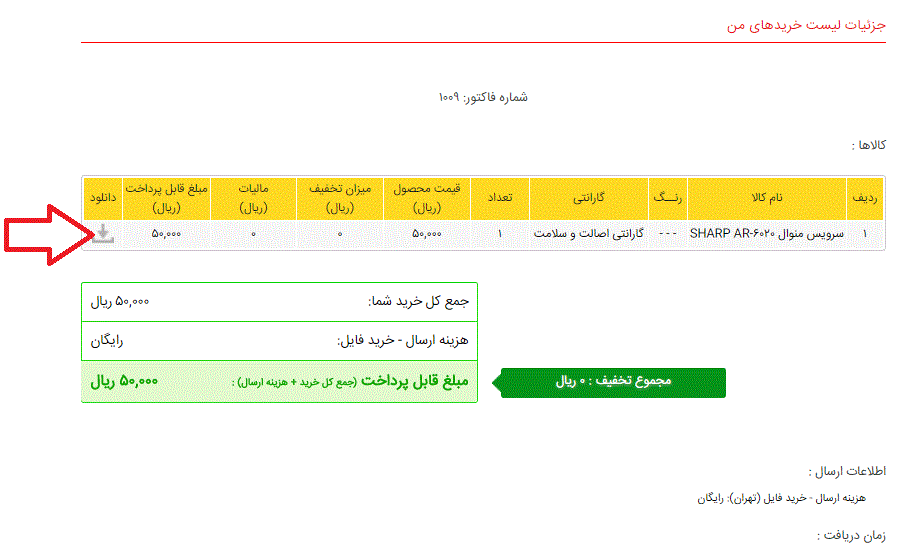Click the 'مالیات' column header
Viewport: 897px width, 545px height.
253,198
